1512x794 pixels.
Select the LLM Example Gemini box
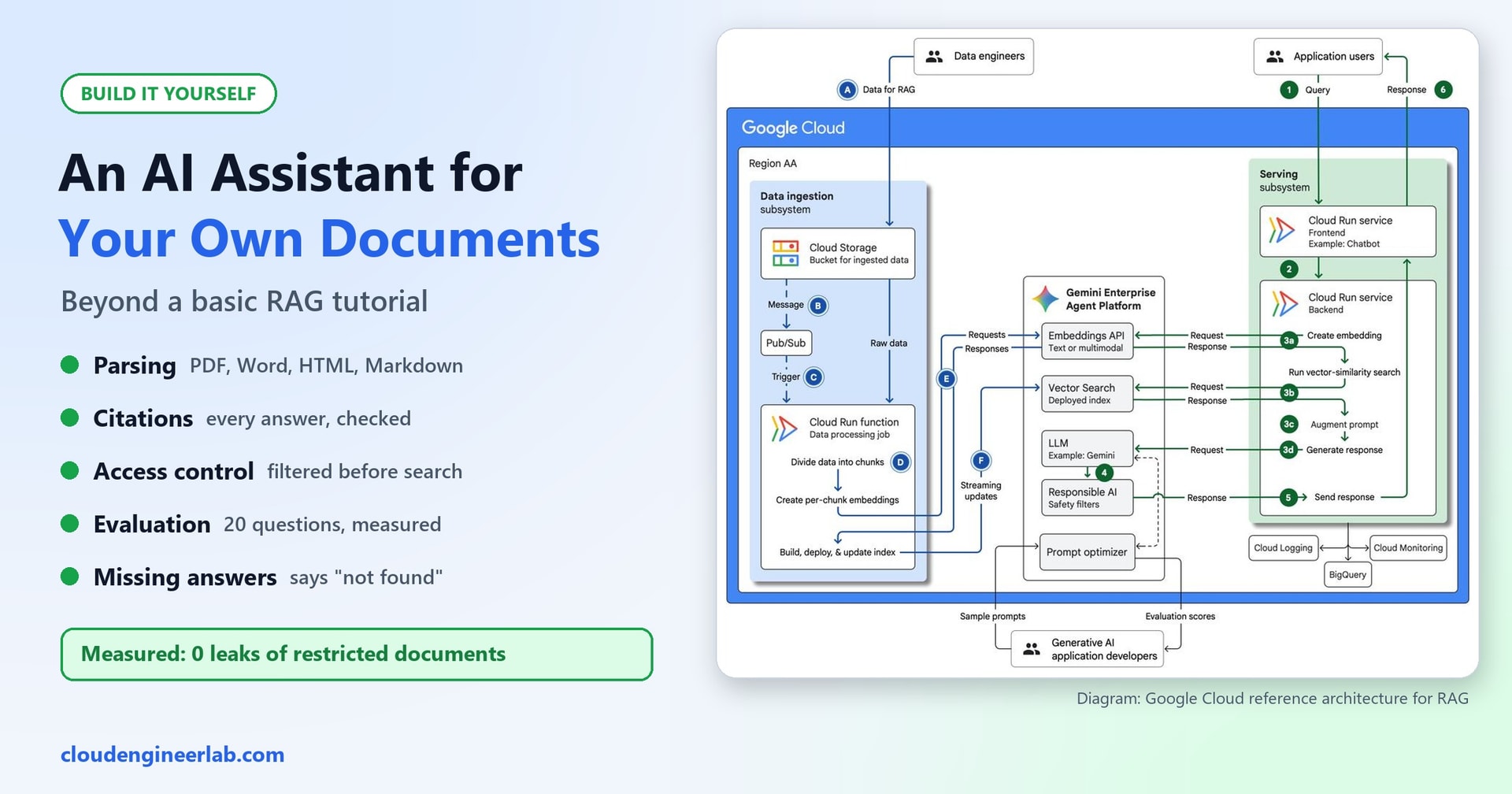click(1087, 449)
